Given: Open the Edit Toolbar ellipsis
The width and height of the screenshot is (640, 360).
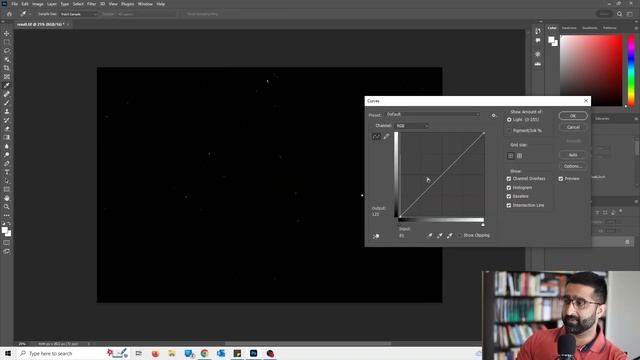Looking at the screenshot, I should click(7, 215).
